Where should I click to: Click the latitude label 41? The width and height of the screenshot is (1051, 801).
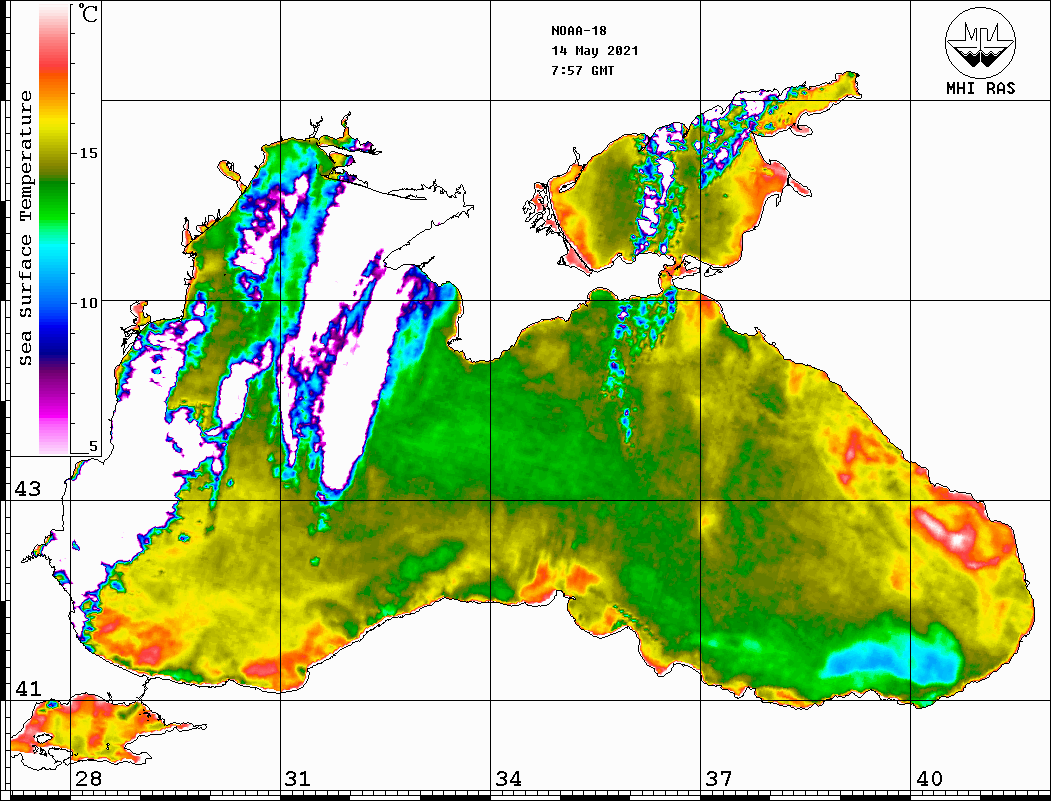pos(28,688)
